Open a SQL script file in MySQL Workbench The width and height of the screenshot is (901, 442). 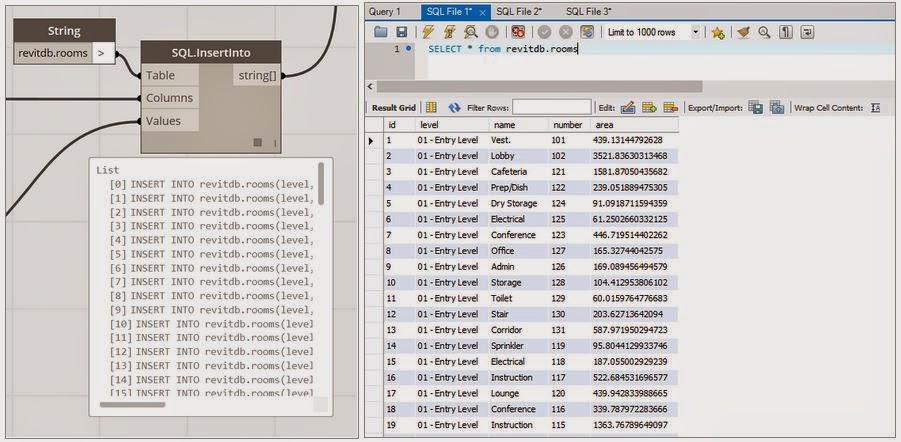380,32
